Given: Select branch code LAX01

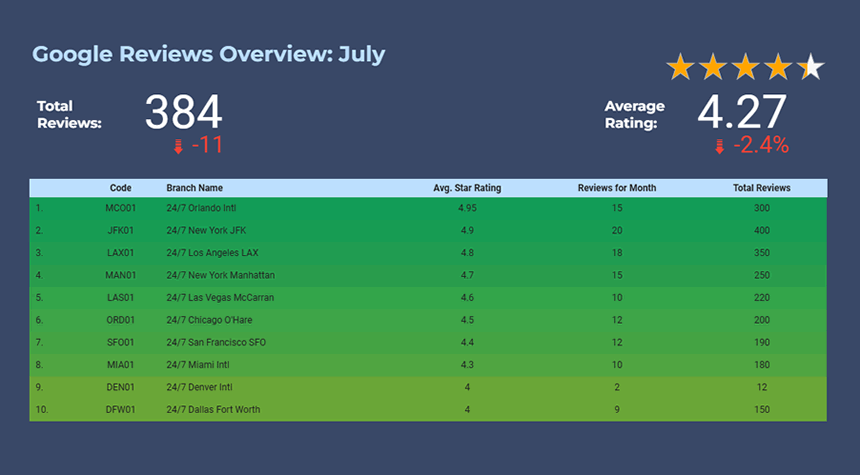Looking at the screenshot, I should pyautogui.click(x=121, y=253).
